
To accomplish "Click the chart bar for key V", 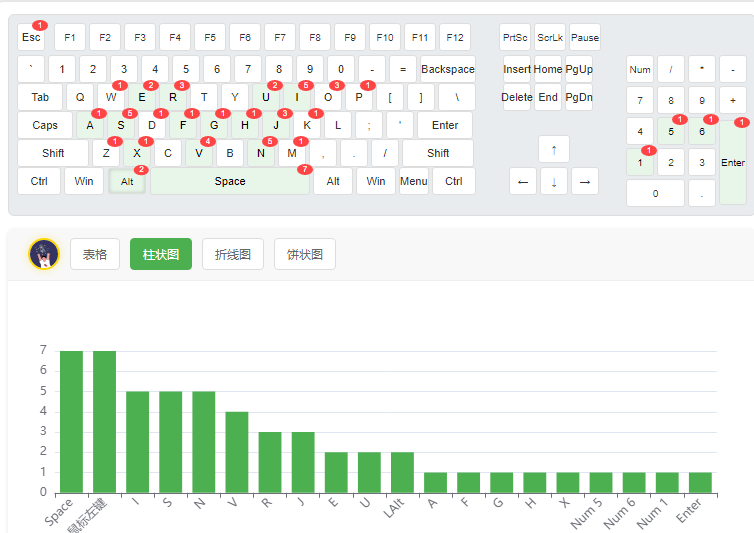I will [237, 452].
